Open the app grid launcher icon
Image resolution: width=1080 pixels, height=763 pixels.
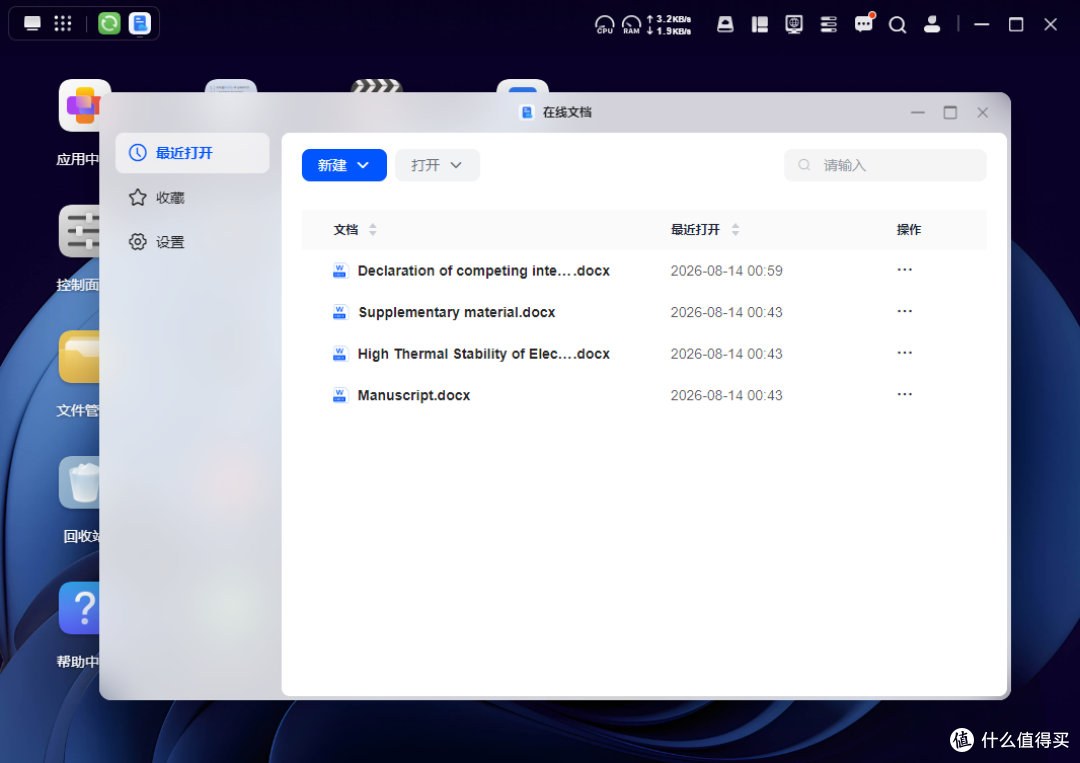pos(63,23)
